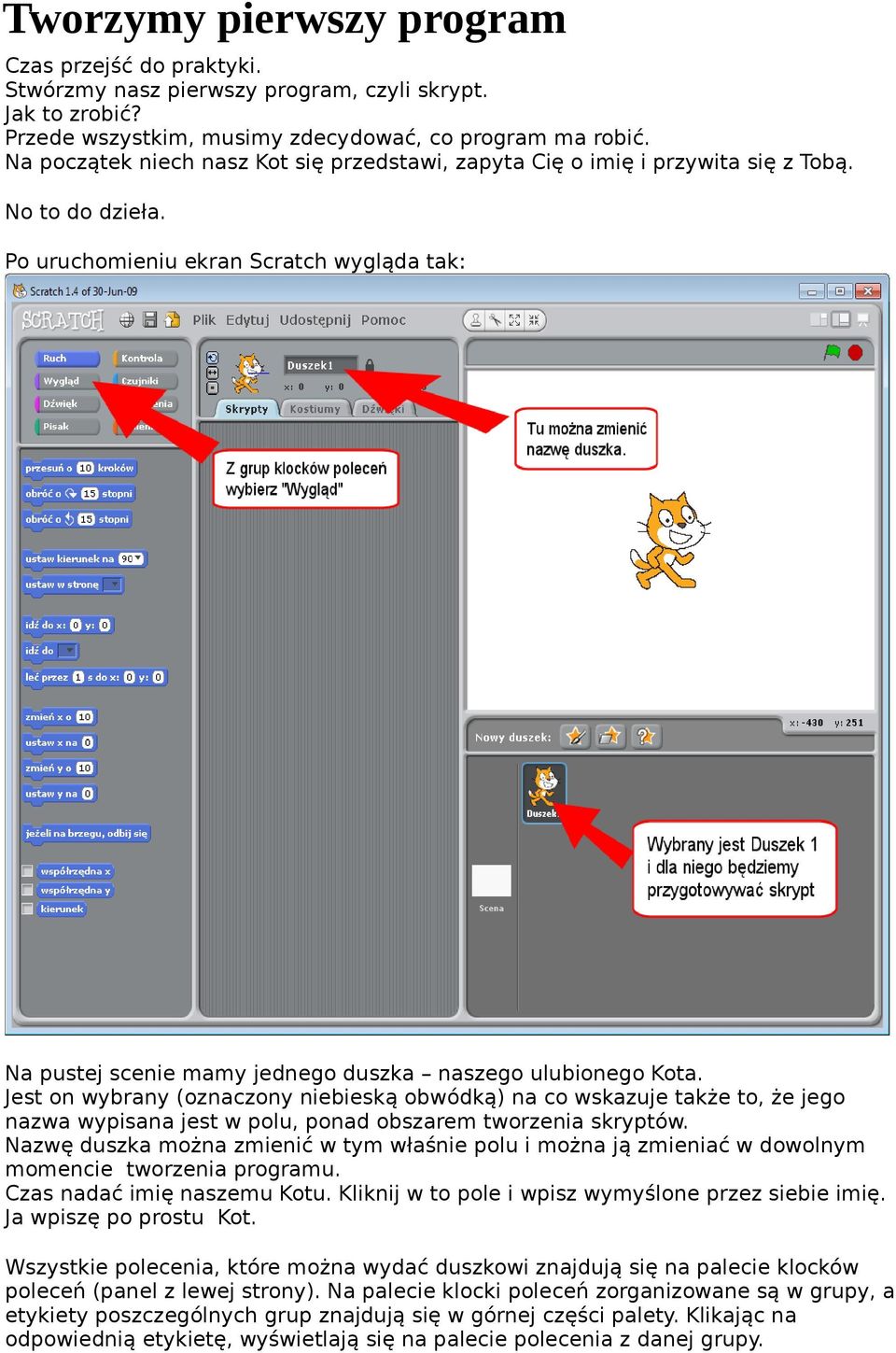Click the Scratch logo
Viewport: 896px width, 1353px height.
tap(63, 320)
